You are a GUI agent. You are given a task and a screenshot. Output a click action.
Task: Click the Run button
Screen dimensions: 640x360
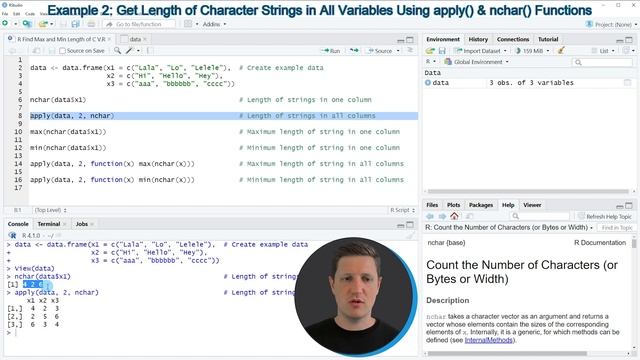point(331,51)
